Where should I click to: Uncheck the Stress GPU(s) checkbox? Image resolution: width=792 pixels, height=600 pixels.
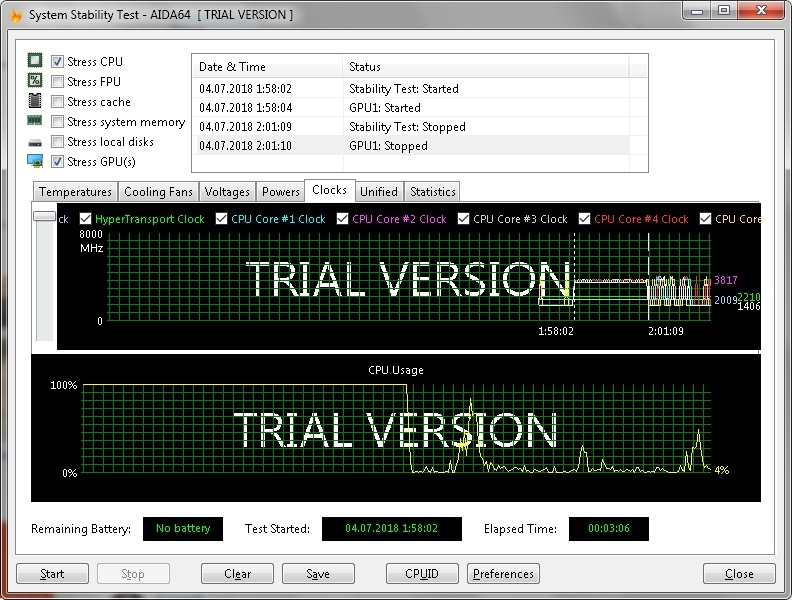coord(58,162)
